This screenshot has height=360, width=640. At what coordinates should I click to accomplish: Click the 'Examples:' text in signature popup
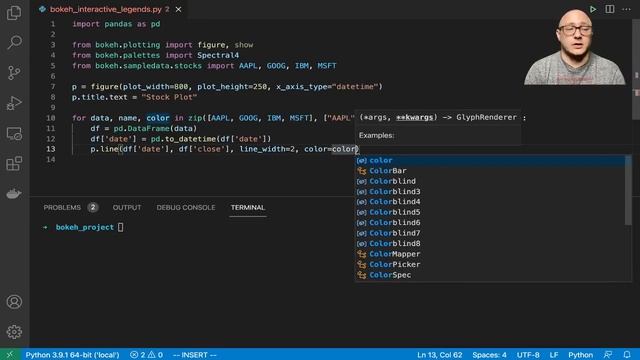click(x=376, y=136)
